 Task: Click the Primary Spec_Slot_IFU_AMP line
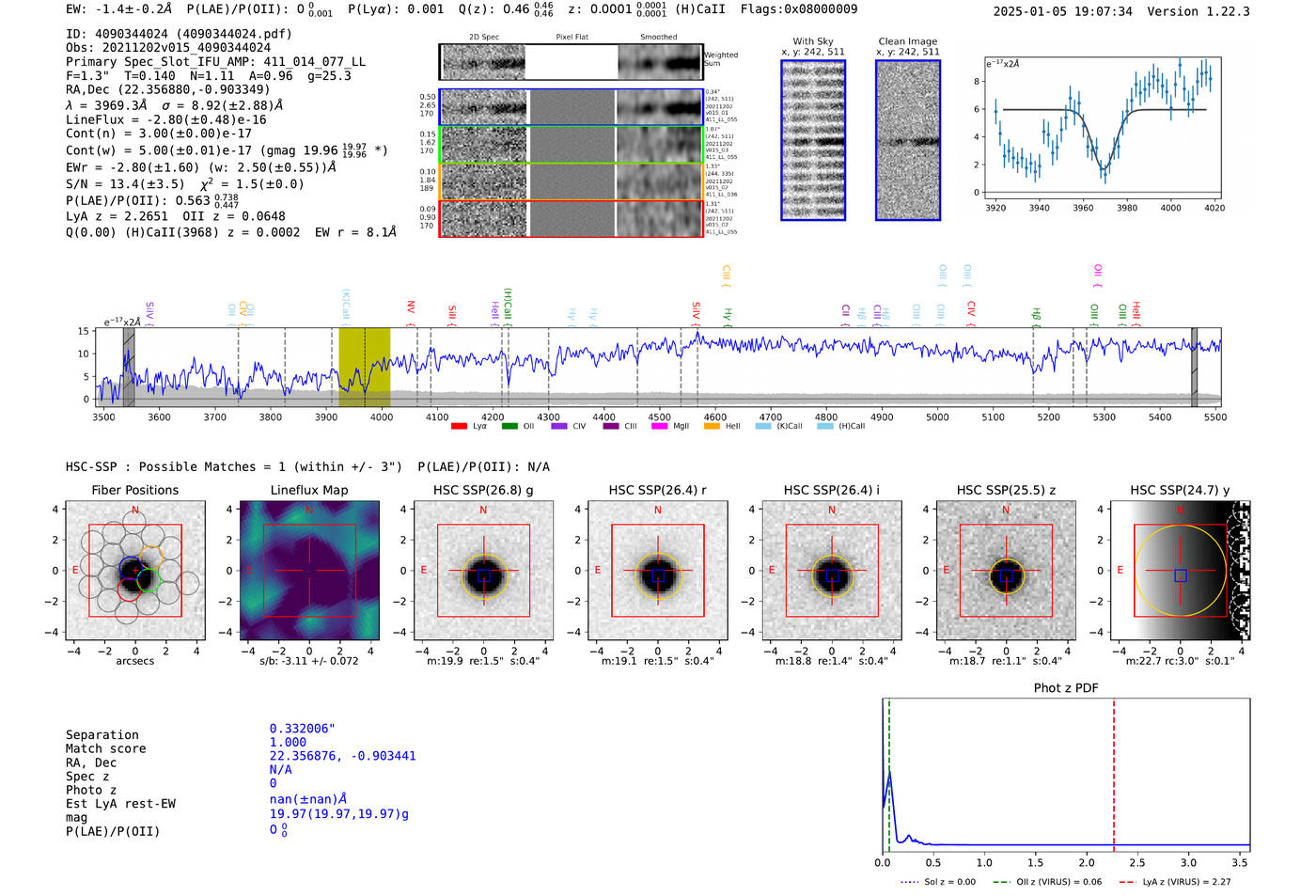click(215, 62)
